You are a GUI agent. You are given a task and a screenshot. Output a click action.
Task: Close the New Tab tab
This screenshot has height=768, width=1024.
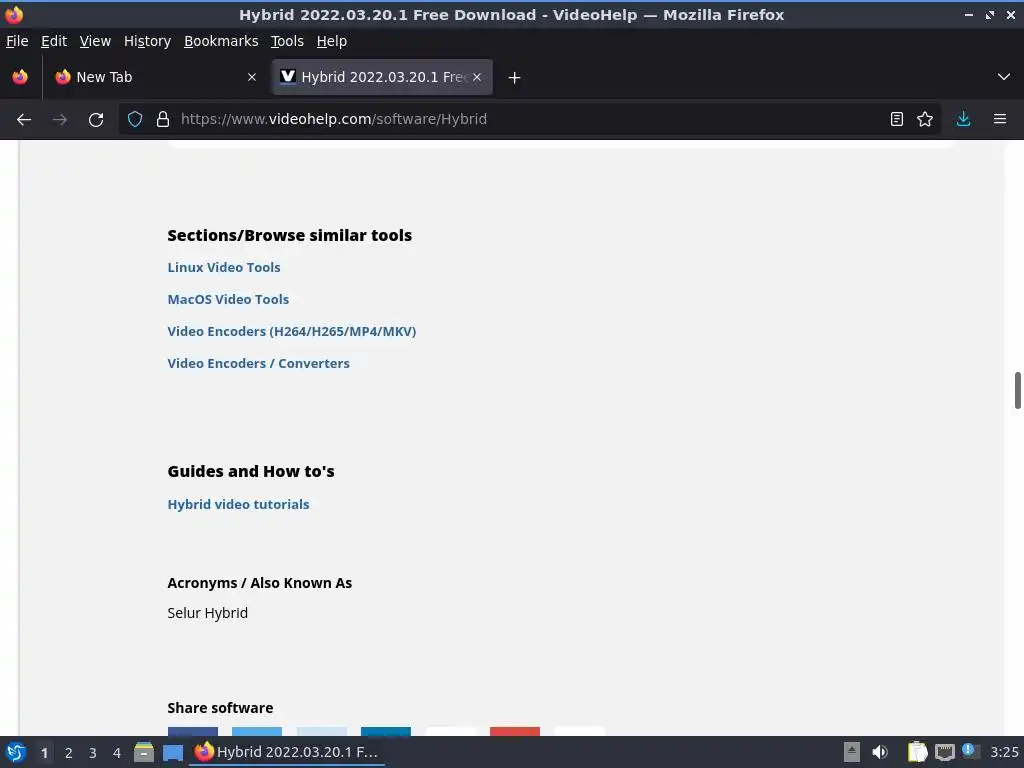[252, 77]
